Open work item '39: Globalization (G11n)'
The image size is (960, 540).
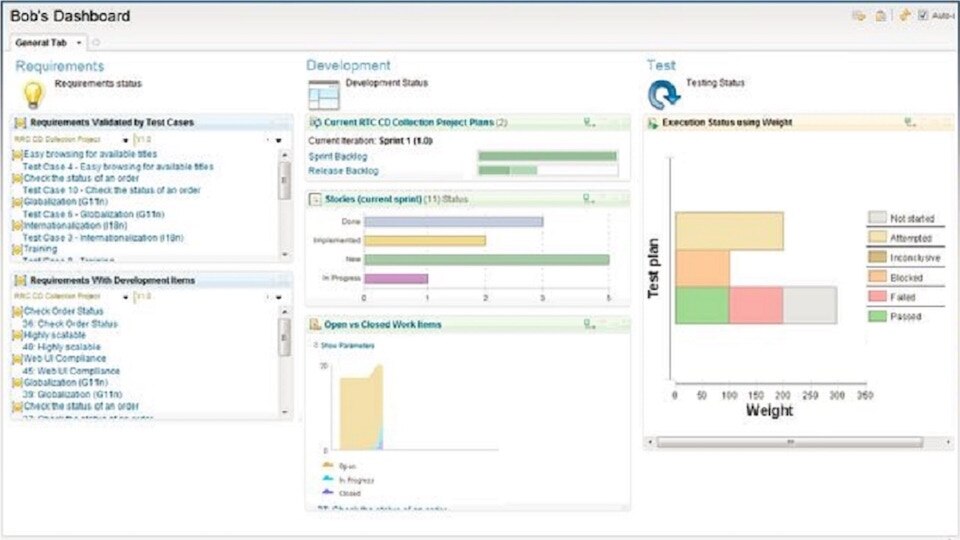point(72,394)
